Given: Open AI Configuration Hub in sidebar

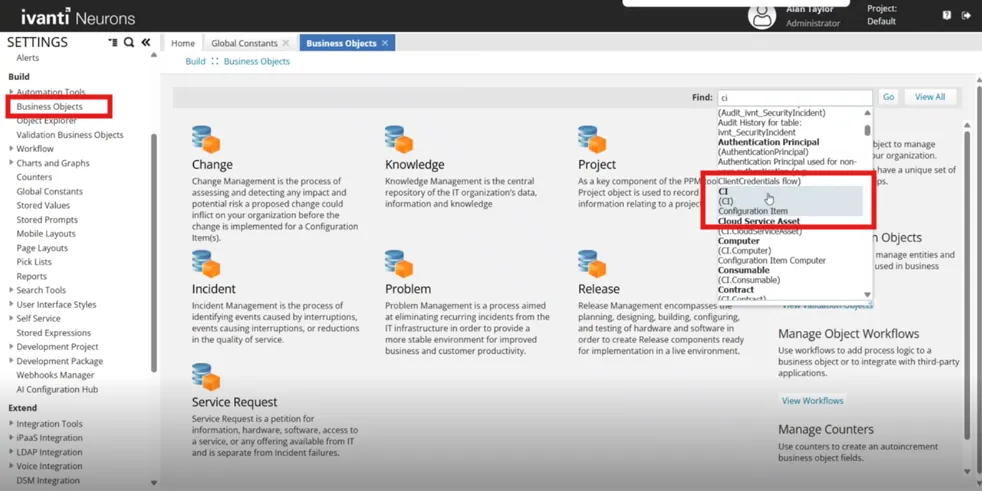Looking at the screenshot, I should 57,390.
